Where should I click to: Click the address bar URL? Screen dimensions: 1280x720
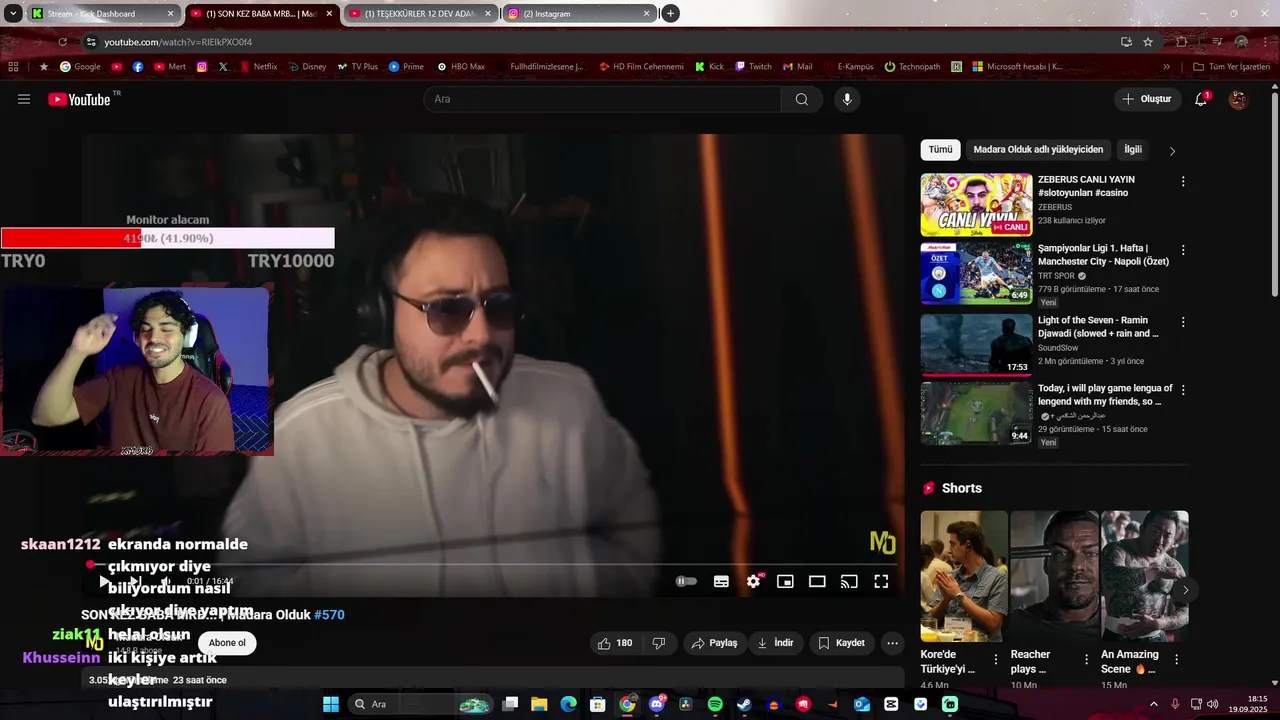click(178, 42)
